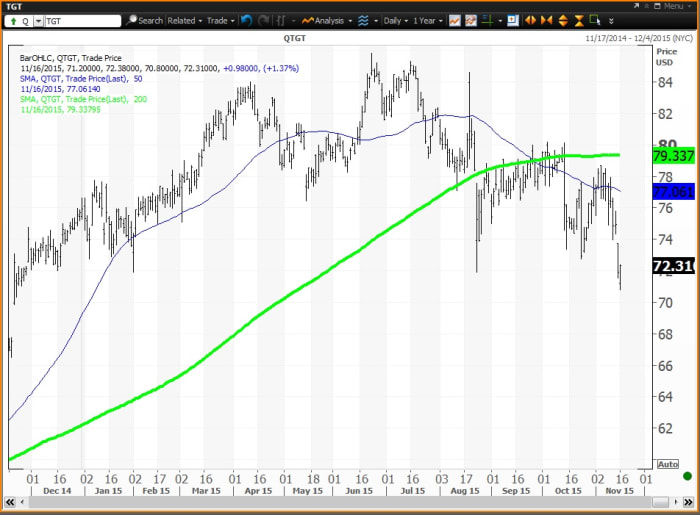Click the blue Undo arrow
Image resolution: width=700 pixels, height=515 pixels.
[246, 21]
